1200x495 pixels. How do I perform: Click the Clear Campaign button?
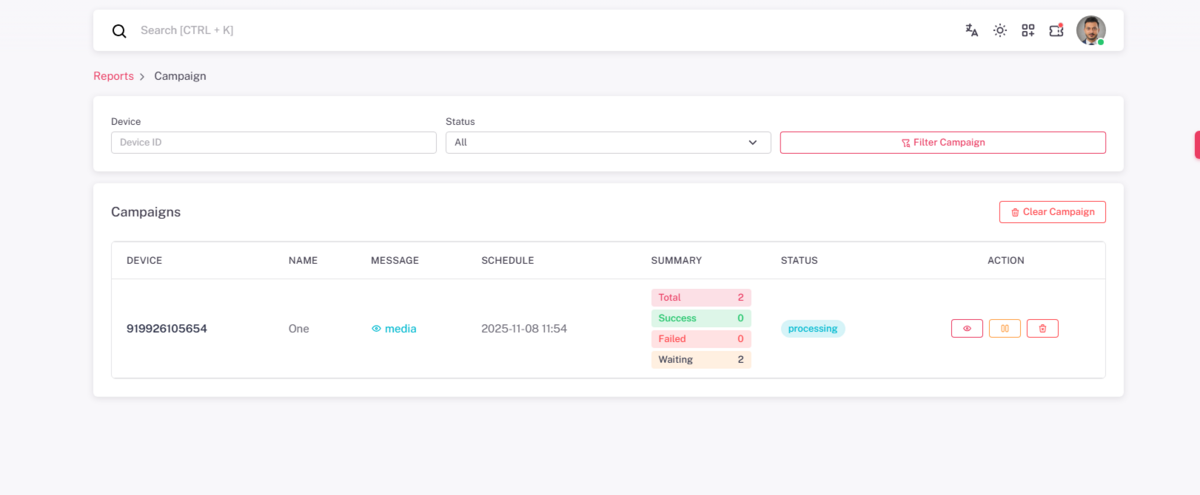click(1052, 212)
